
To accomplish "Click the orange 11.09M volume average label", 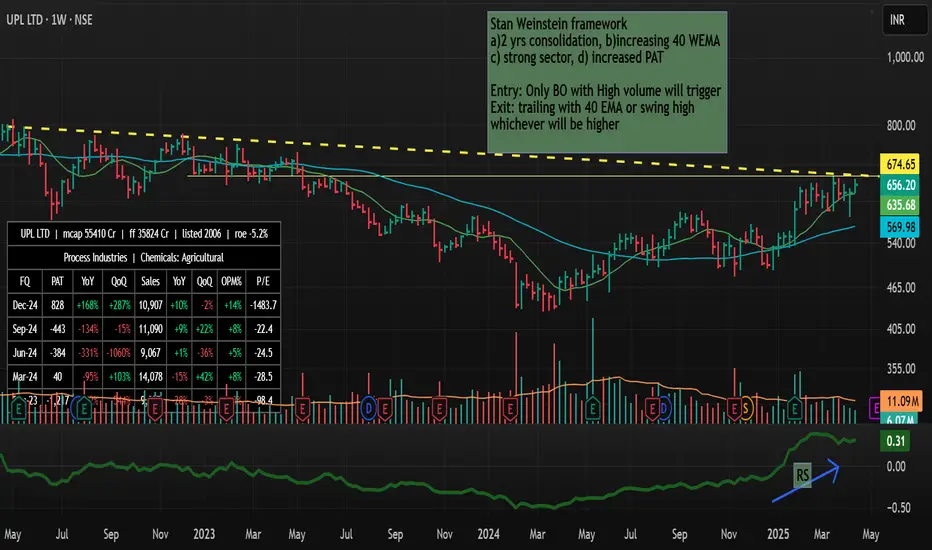I will 901,401.
